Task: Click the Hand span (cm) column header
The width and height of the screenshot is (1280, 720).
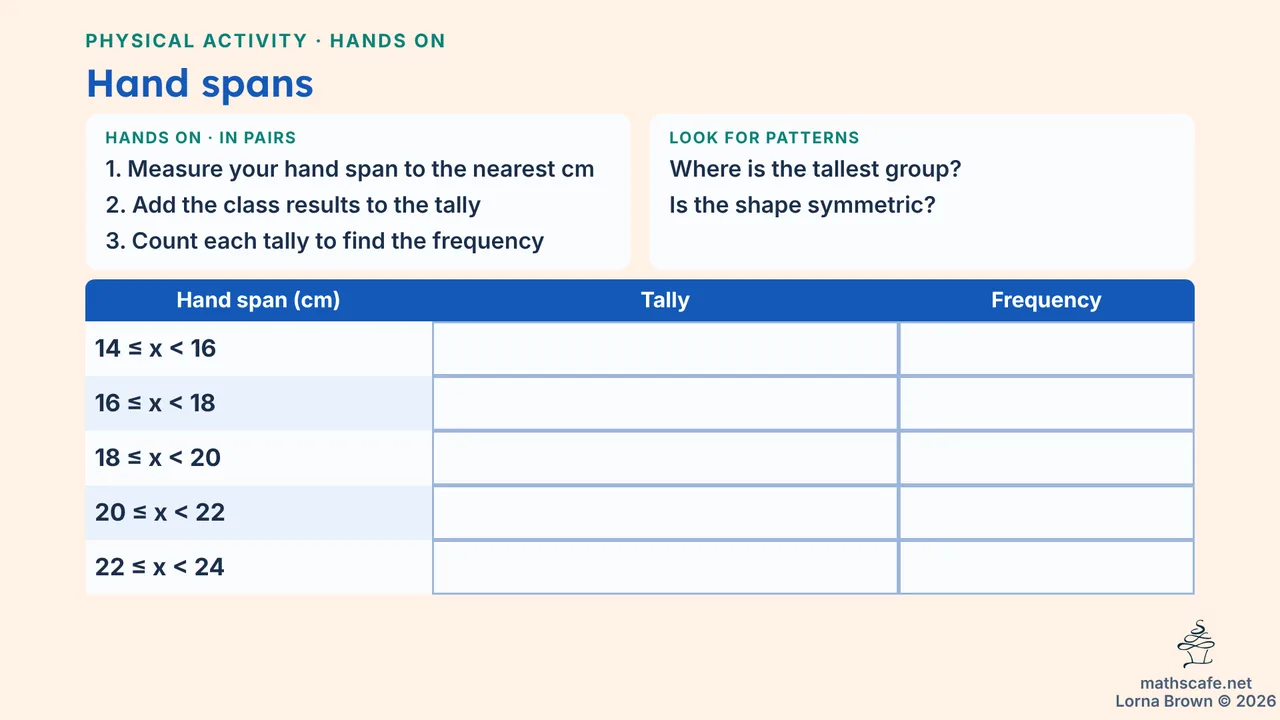Action: pos(259,300)
